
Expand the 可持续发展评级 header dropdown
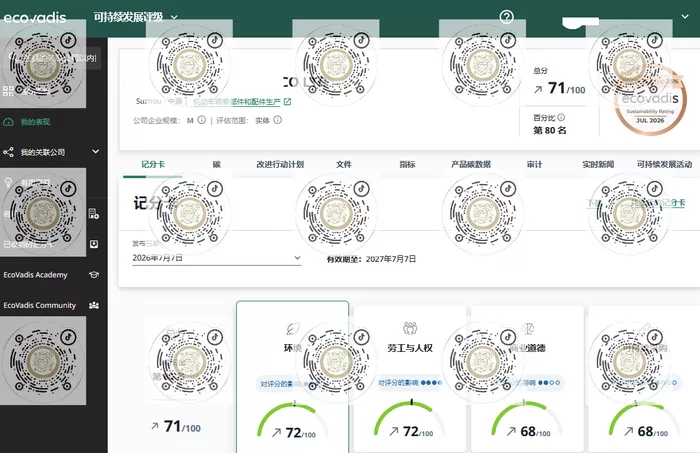(x=135, y=17)
